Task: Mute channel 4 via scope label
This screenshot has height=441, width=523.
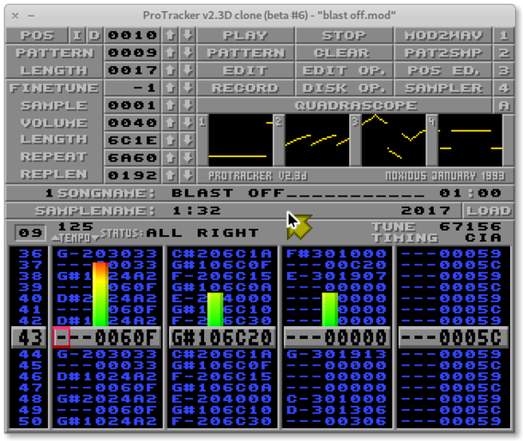Action: 432,122
